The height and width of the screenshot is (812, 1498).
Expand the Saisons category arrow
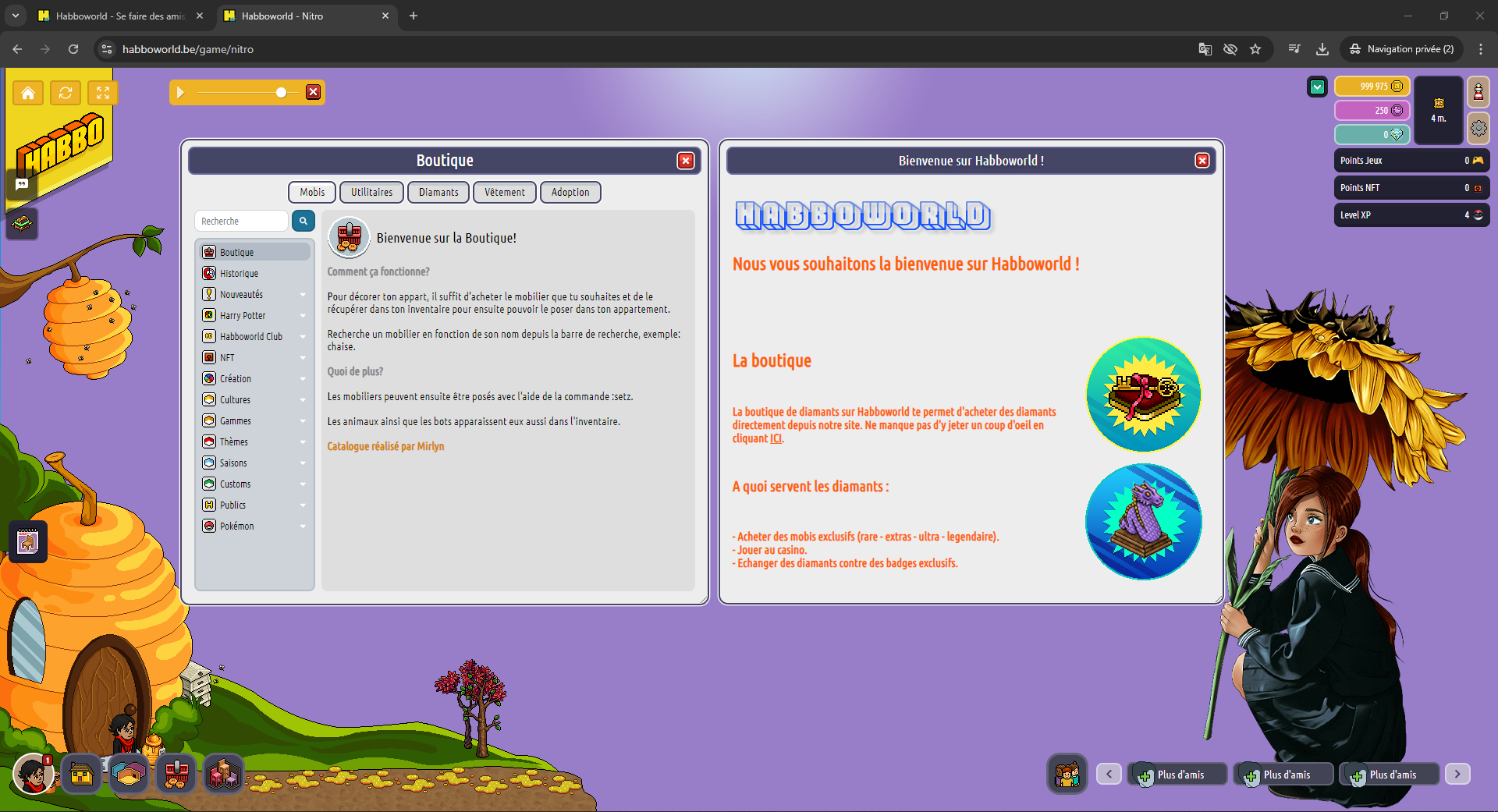pos(303,463)
